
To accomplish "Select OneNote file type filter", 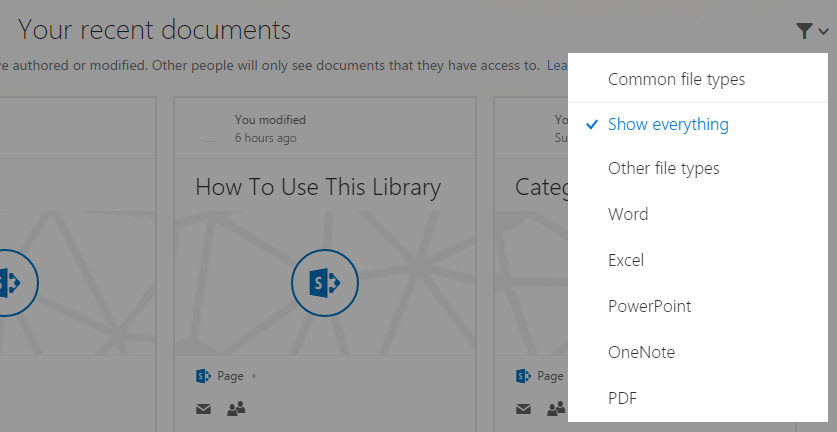I will click(641, 352).
